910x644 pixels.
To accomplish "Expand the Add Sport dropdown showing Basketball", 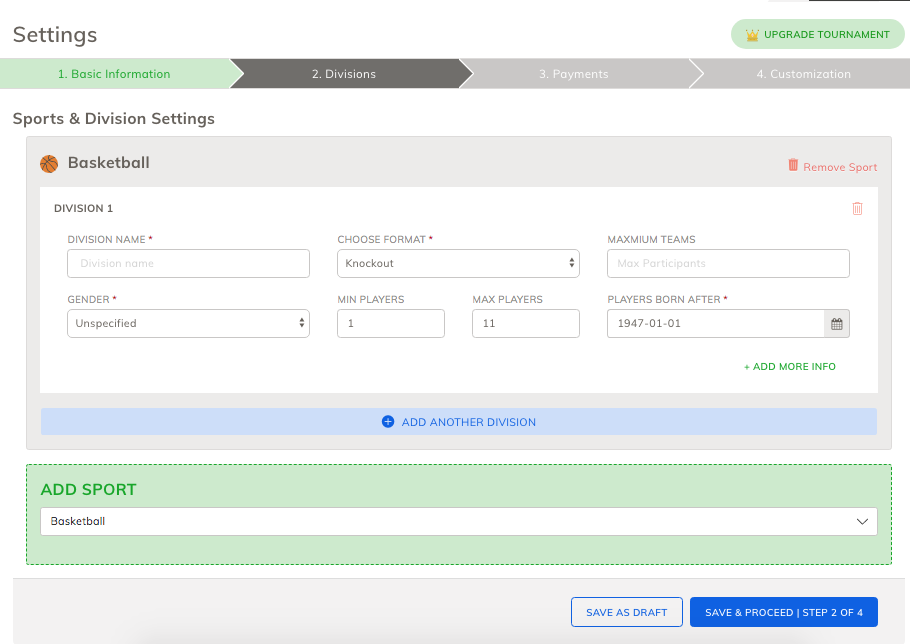I will [x=458, y=522].
